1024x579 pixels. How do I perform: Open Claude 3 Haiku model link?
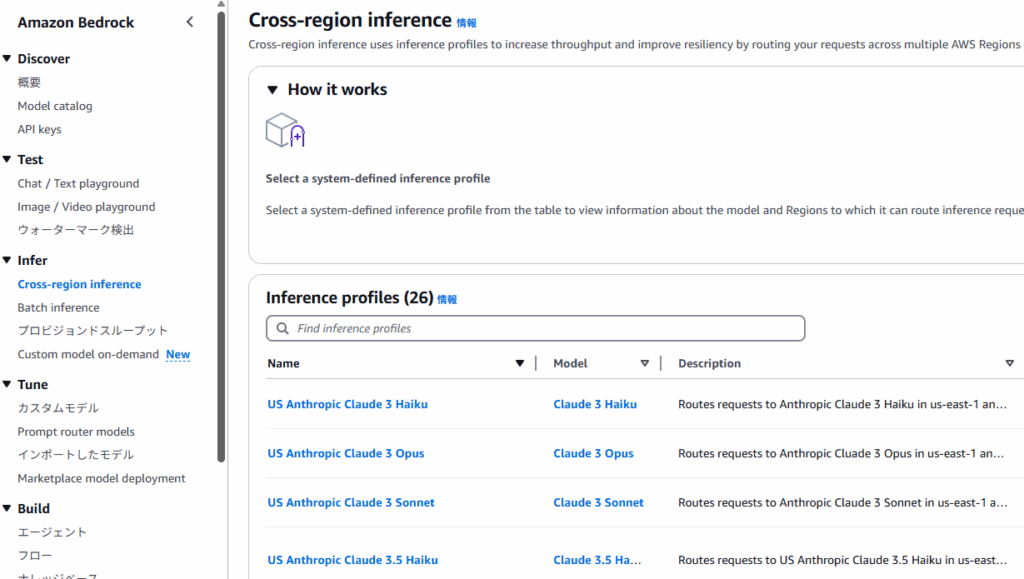[x=595, y=404]
